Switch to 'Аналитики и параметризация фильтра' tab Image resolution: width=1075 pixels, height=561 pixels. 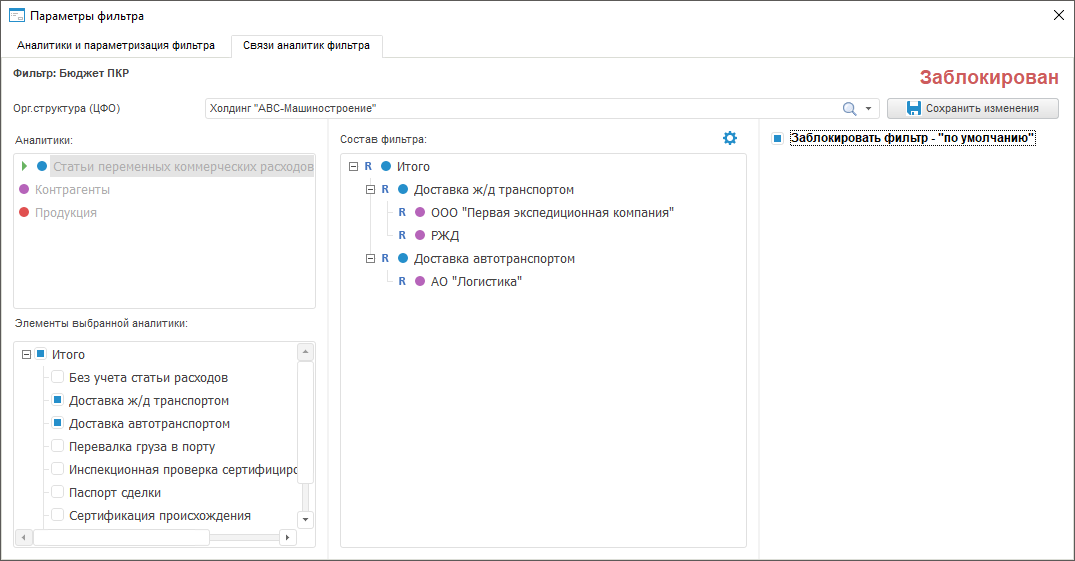point(116,45)
